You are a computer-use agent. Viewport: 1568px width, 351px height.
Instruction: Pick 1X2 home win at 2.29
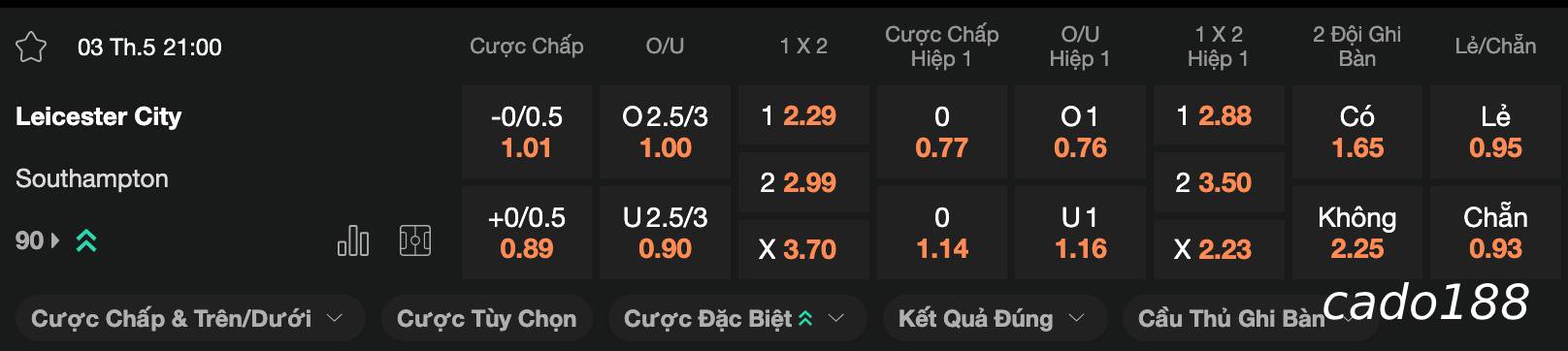click(x=803, y=115)
